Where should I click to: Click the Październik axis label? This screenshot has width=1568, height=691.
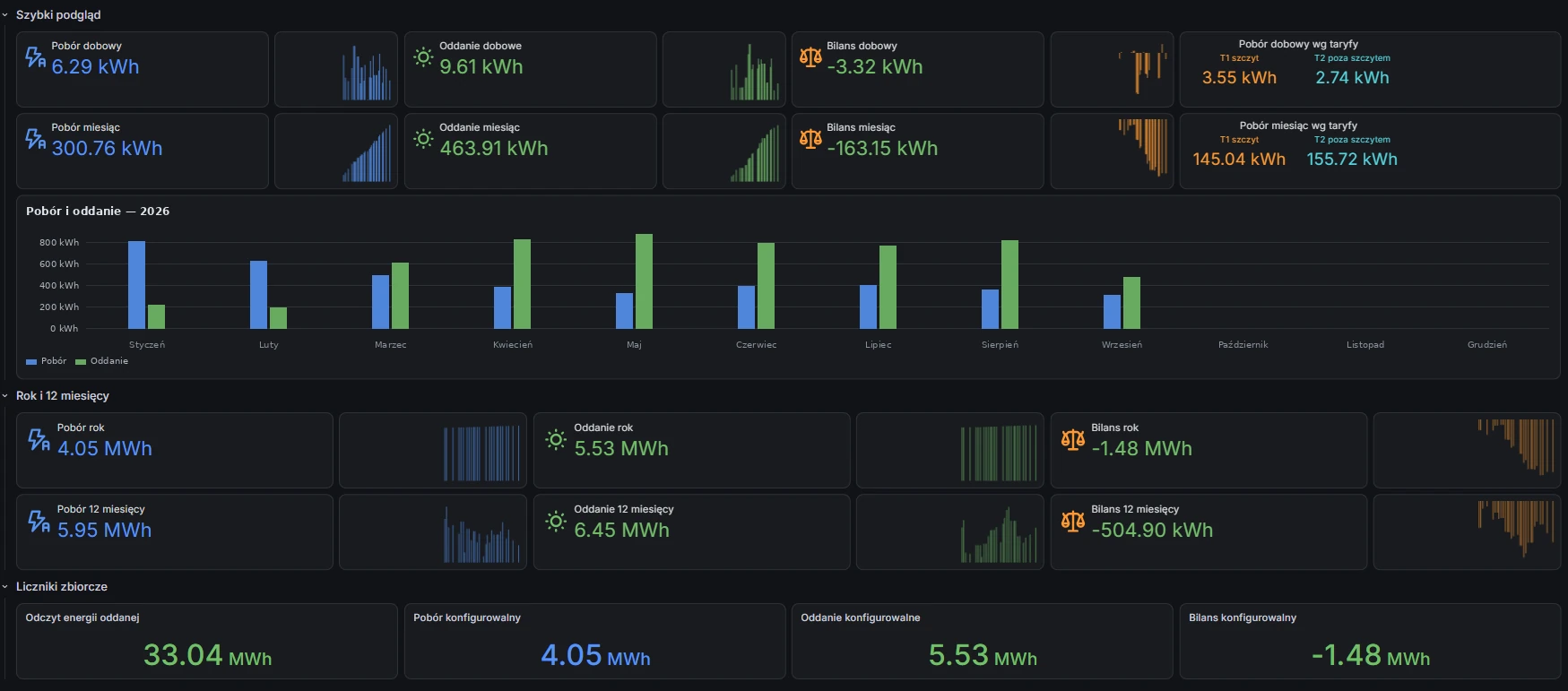pos(1243,345)
